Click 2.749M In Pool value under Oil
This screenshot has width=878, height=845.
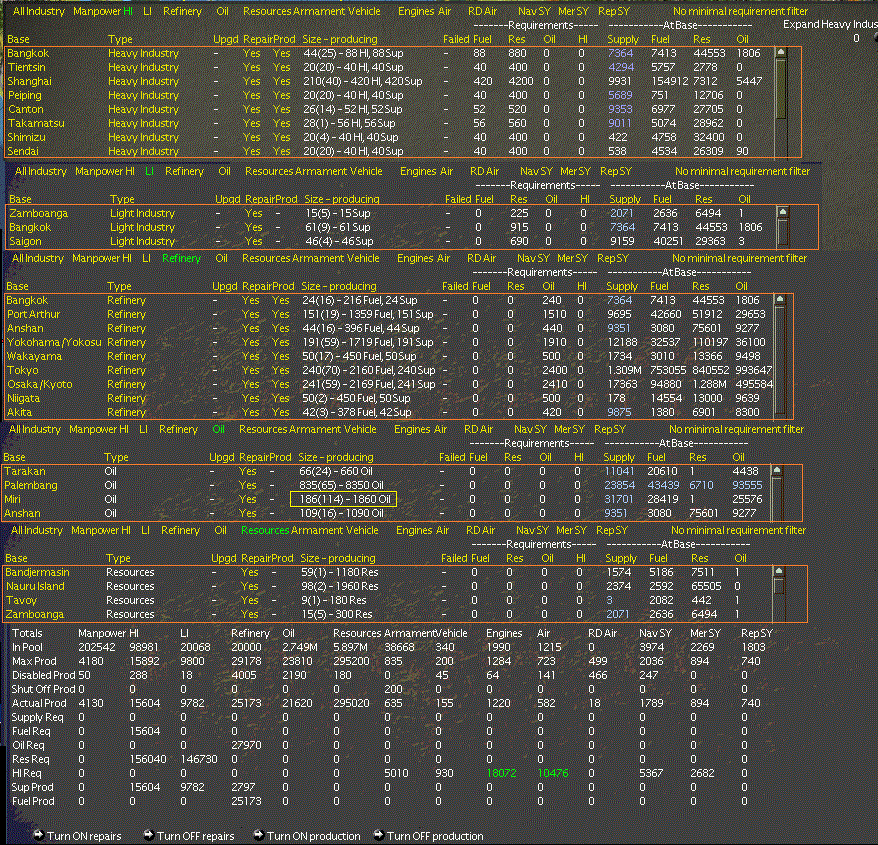coord(300,647)
